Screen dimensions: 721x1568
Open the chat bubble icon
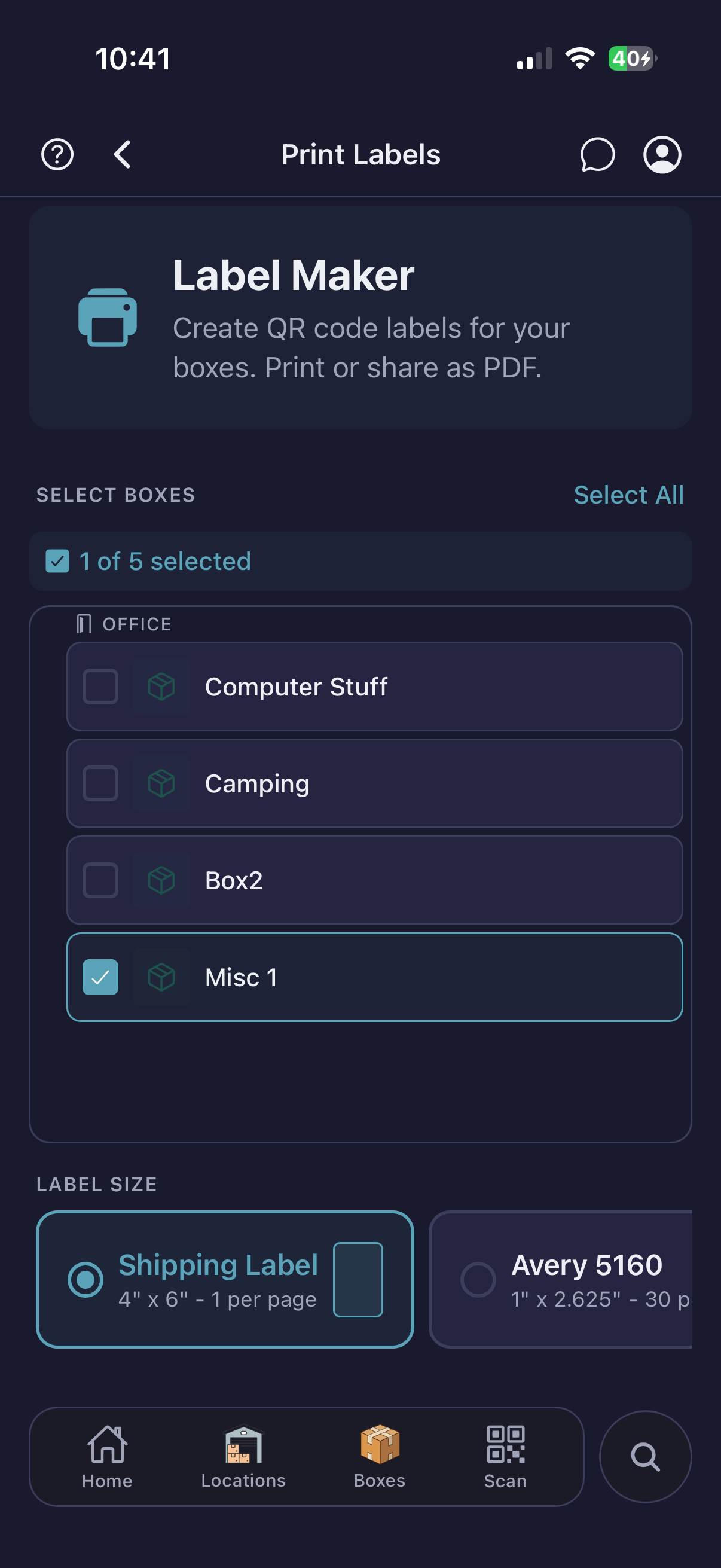coord(597,155)
